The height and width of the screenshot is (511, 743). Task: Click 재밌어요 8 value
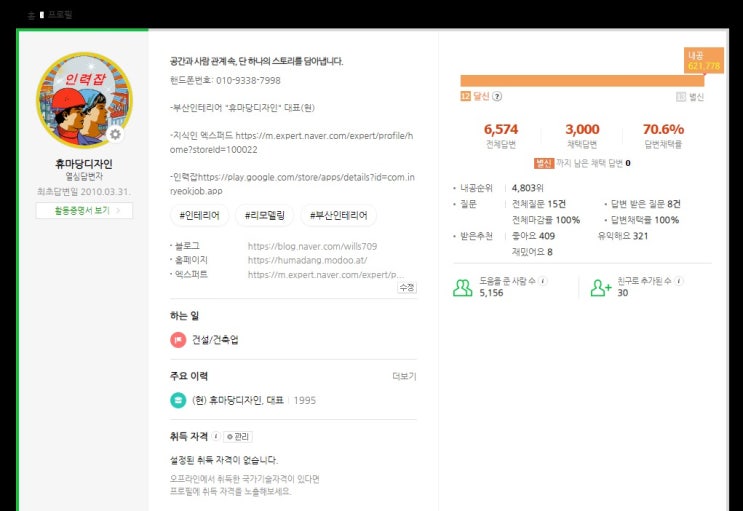pyautogui.click(x=532, y=252)
